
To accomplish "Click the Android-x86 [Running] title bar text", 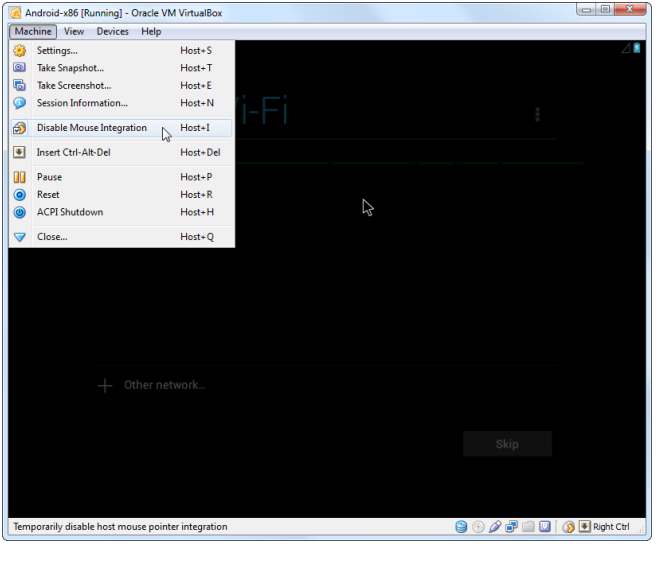I will coord(124,13).
